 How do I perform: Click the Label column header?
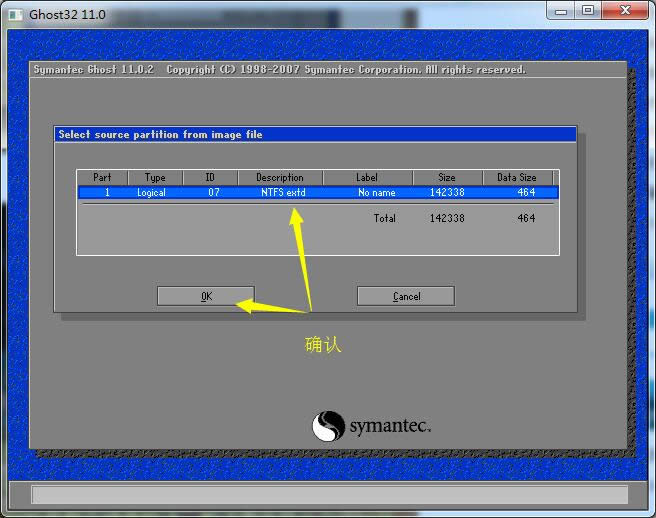click(367, 177)
